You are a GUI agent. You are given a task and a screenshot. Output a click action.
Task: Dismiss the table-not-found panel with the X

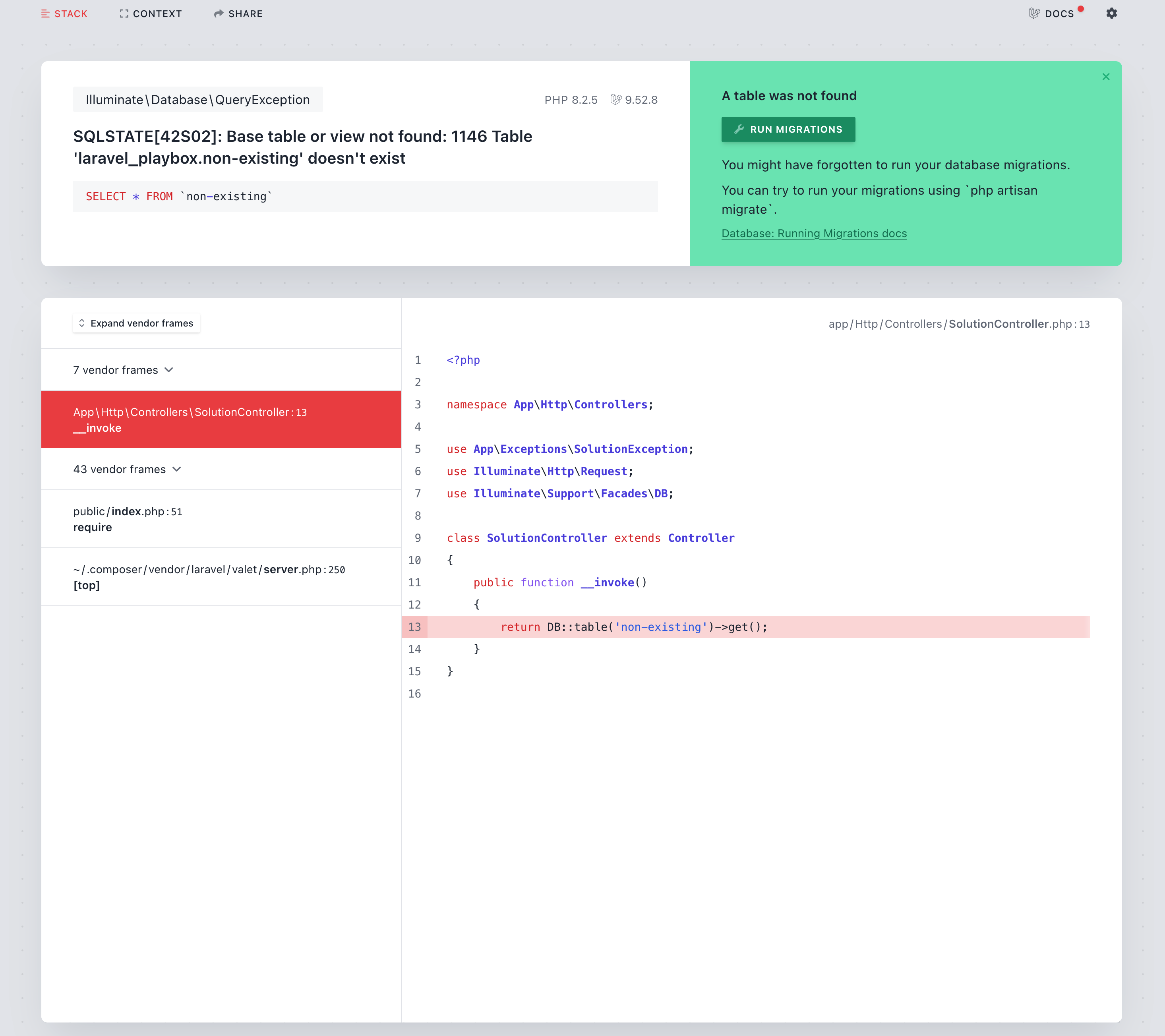1106,76
